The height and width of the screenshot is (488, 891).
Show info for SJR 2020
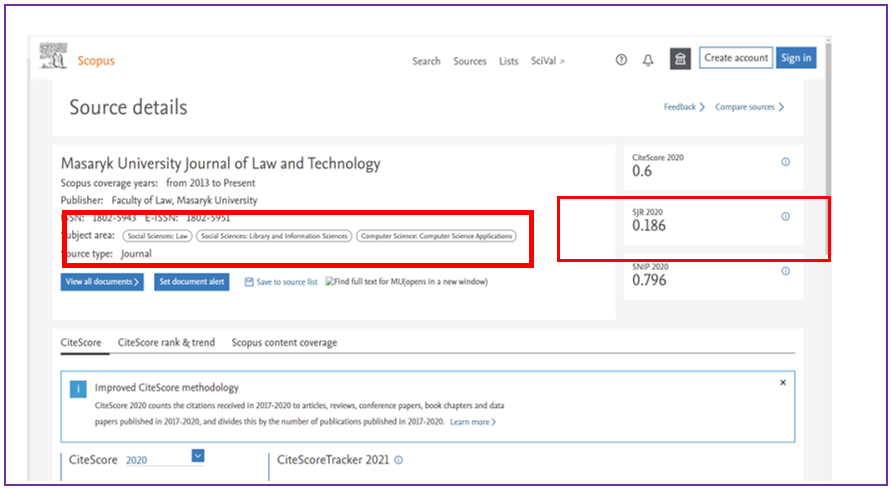coord(785,216)
